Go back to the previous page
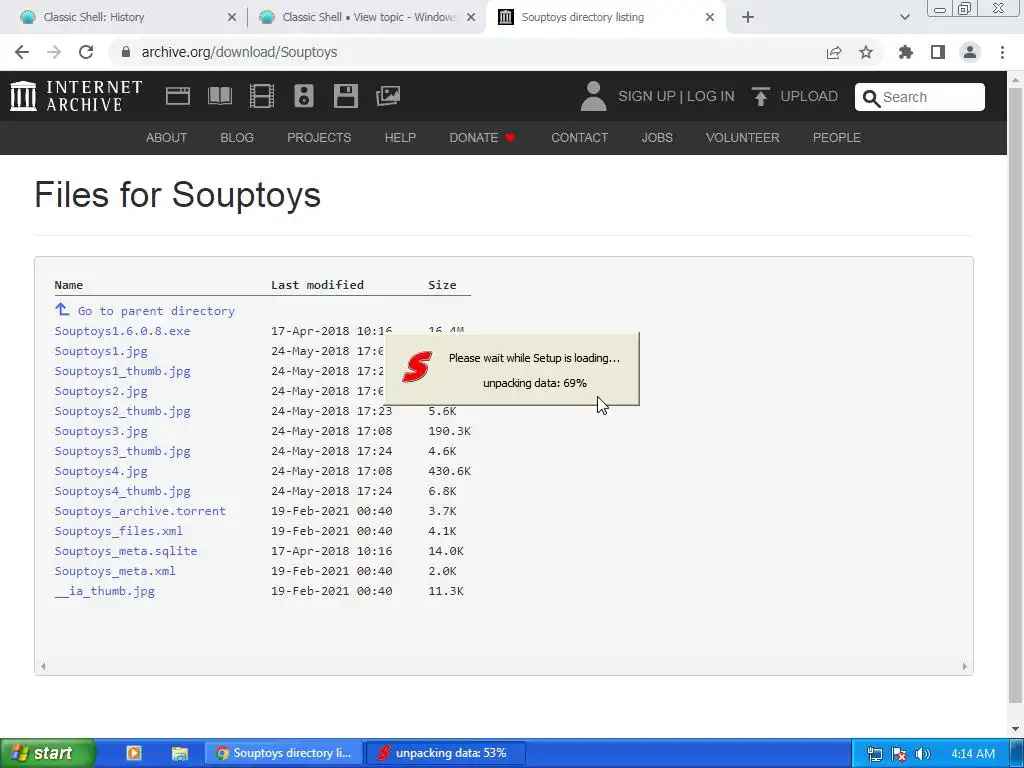The image size is (1024, 768). click(22, 52)
